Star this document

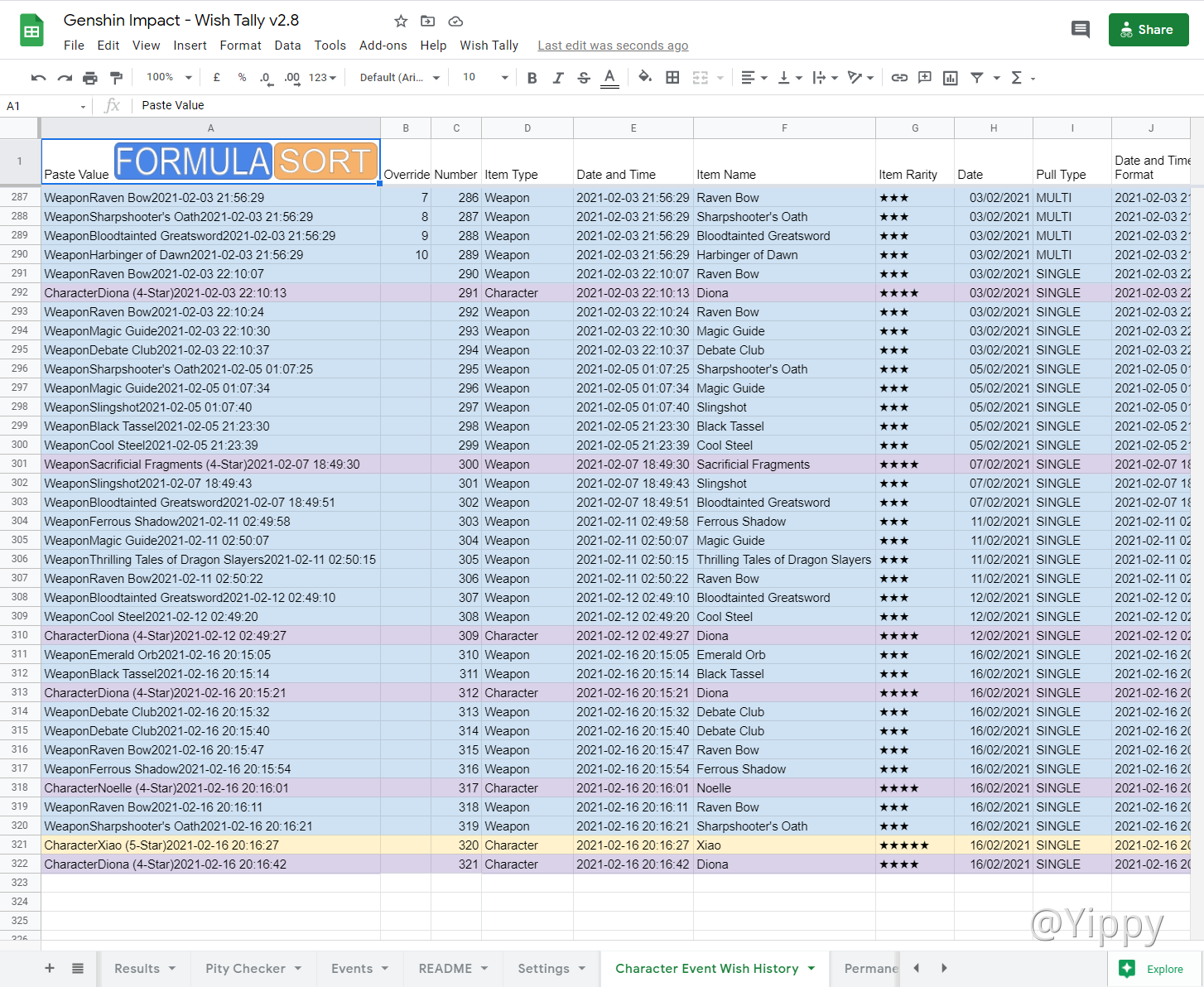tap(401, 21)
